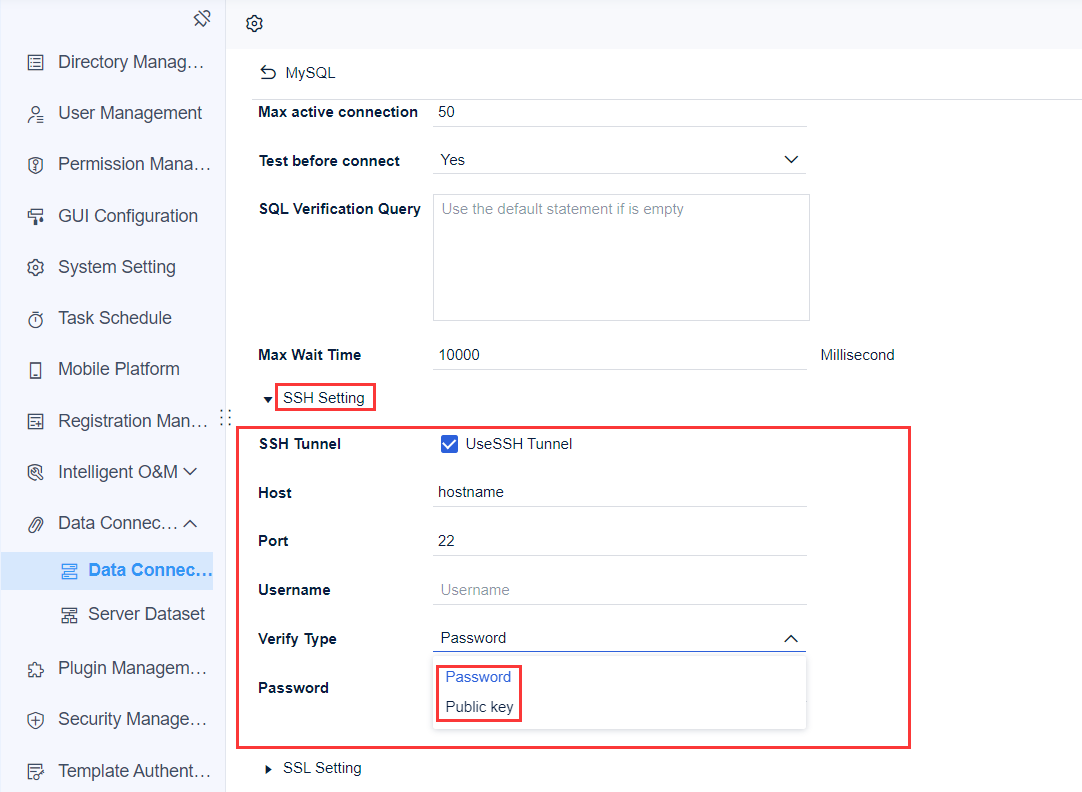Go back using the MySQL return arrow
Viewport: 1082px width, 792px height.
(265, 72)
